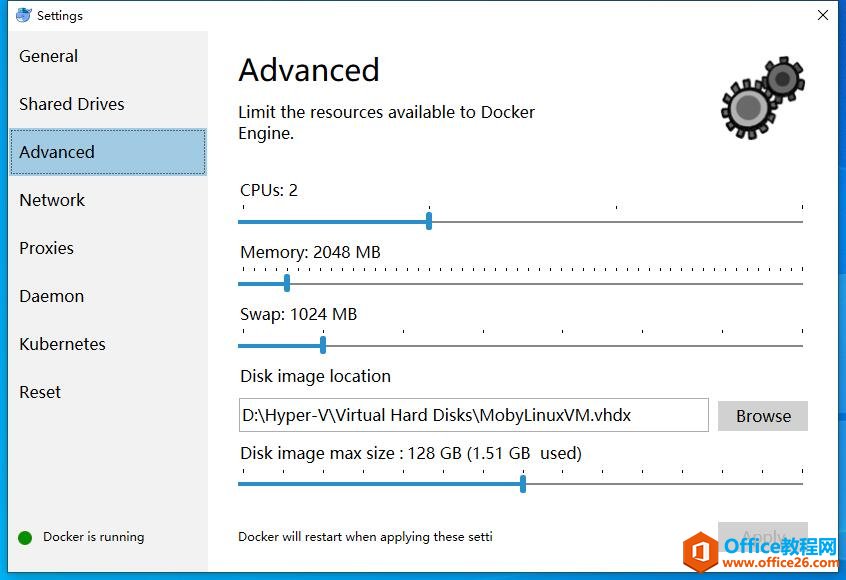Click the green Docker running status dot
Image resolution: width=846 pixels, height=580 pixels.
(x=25, y=537)
